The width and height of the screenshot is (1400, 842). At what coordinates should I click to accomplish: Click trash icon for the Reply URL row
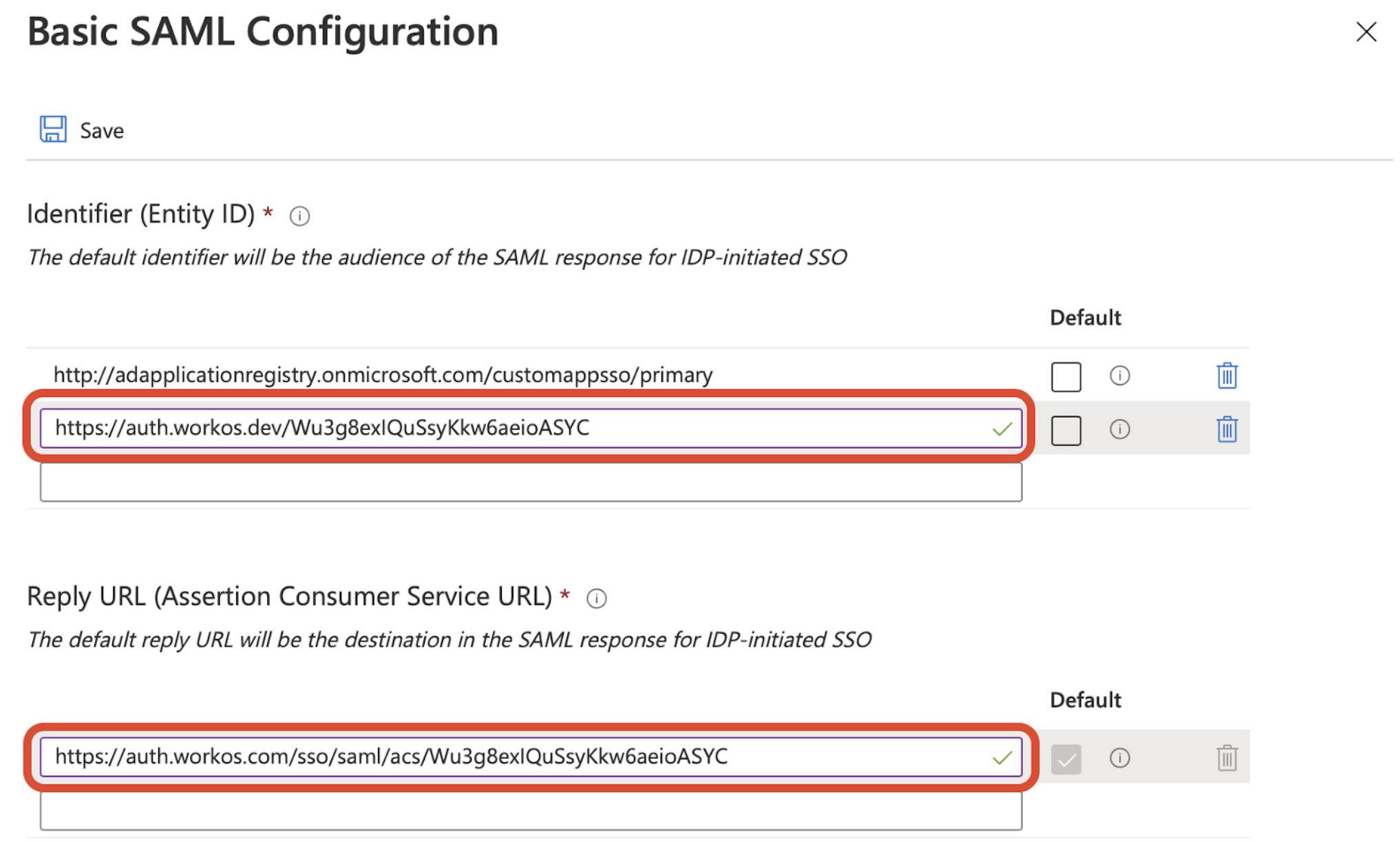(x=1227, y=758)
